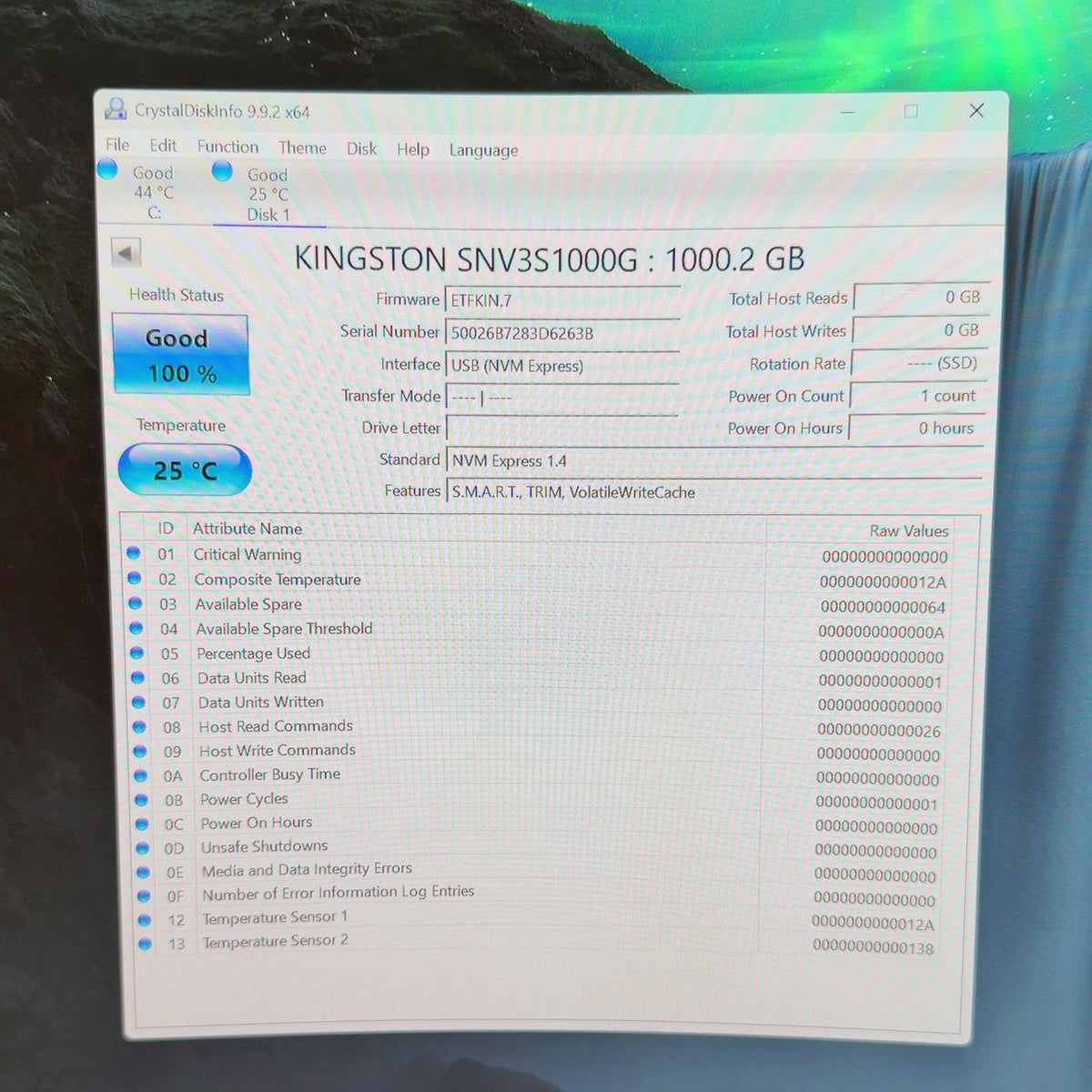Open the Theme menu
This screenshot has height=1092, width=1092.
(302, 147)
